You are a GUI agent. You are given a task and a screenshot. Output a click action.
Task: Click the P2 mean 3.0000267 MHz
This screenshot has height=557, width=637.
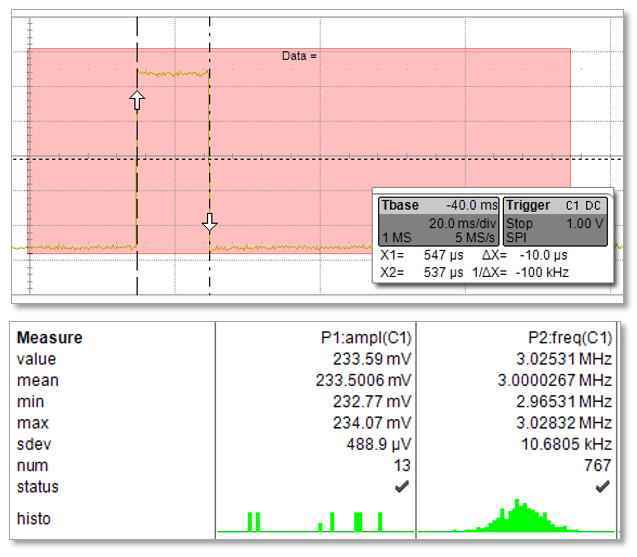pyautogui.click(x=555, y=380)
